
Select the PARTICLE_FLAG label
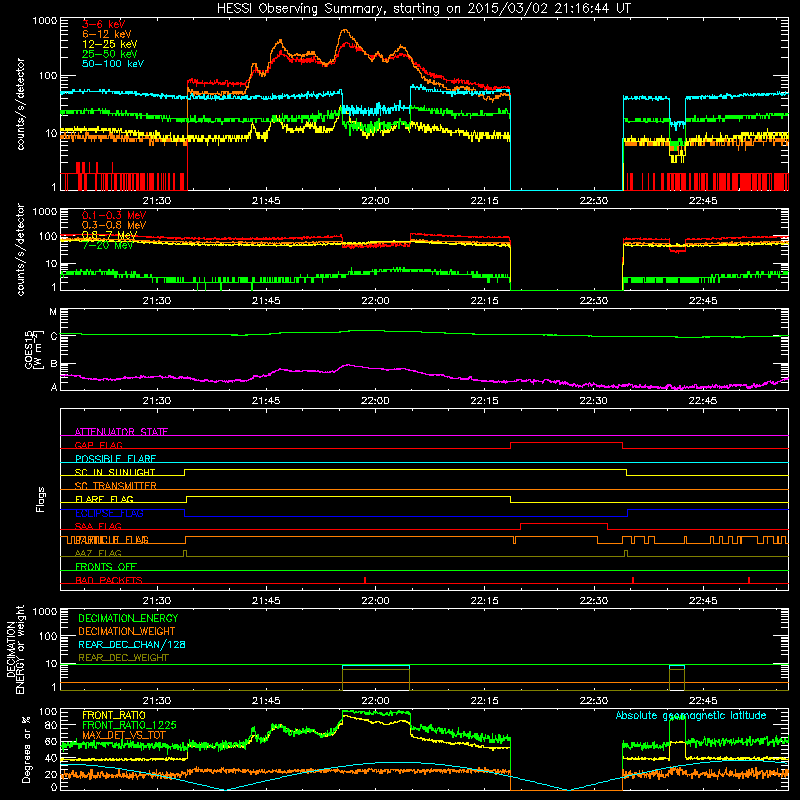pos(112,539)
